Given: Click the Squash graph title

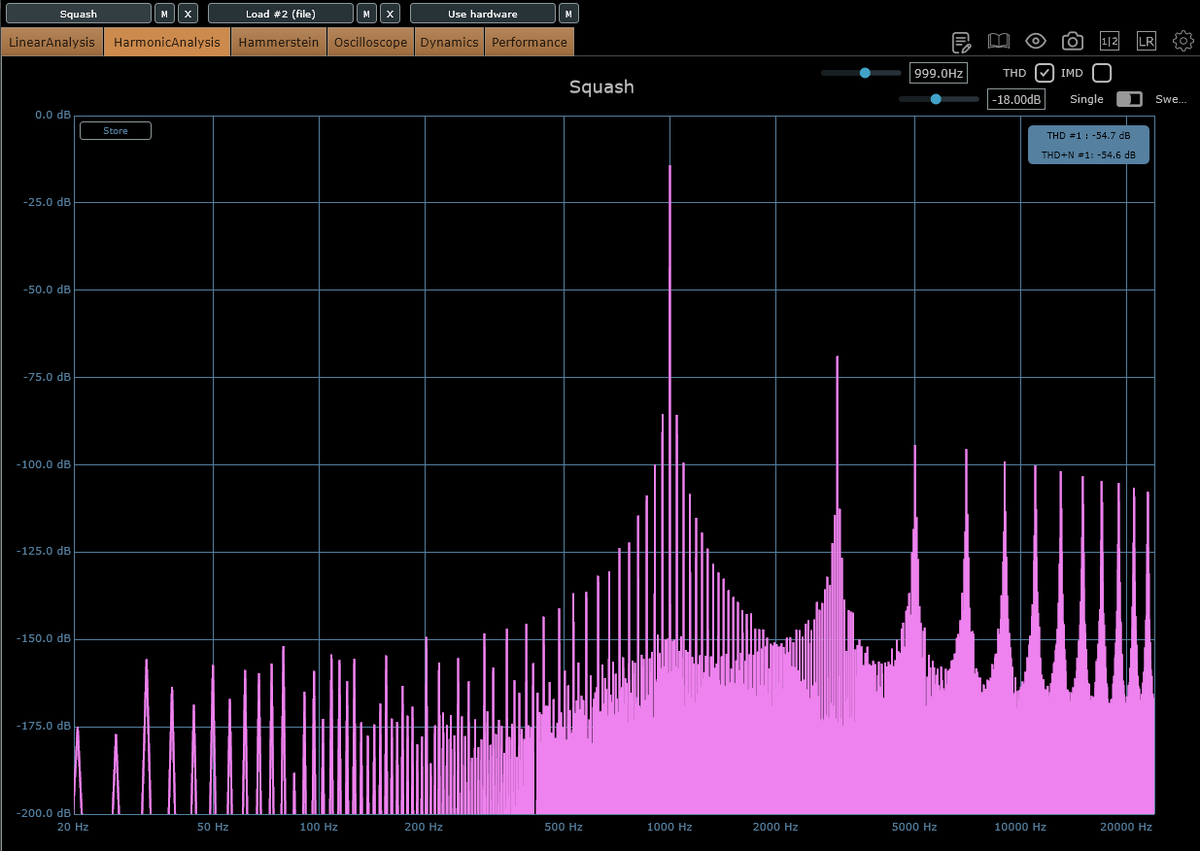Looking at the screenshot, I should pyautogui.click(x=602, y=87).
